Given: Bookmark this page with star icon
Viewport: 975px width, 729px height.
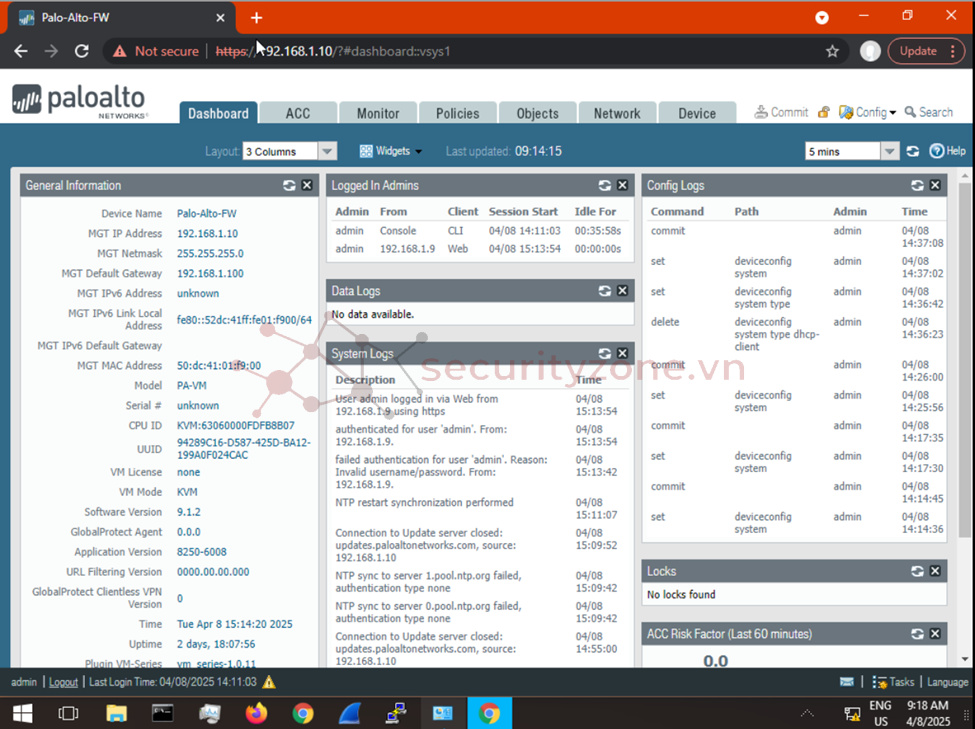Looking at the screenshot, I should coord(833,51).
